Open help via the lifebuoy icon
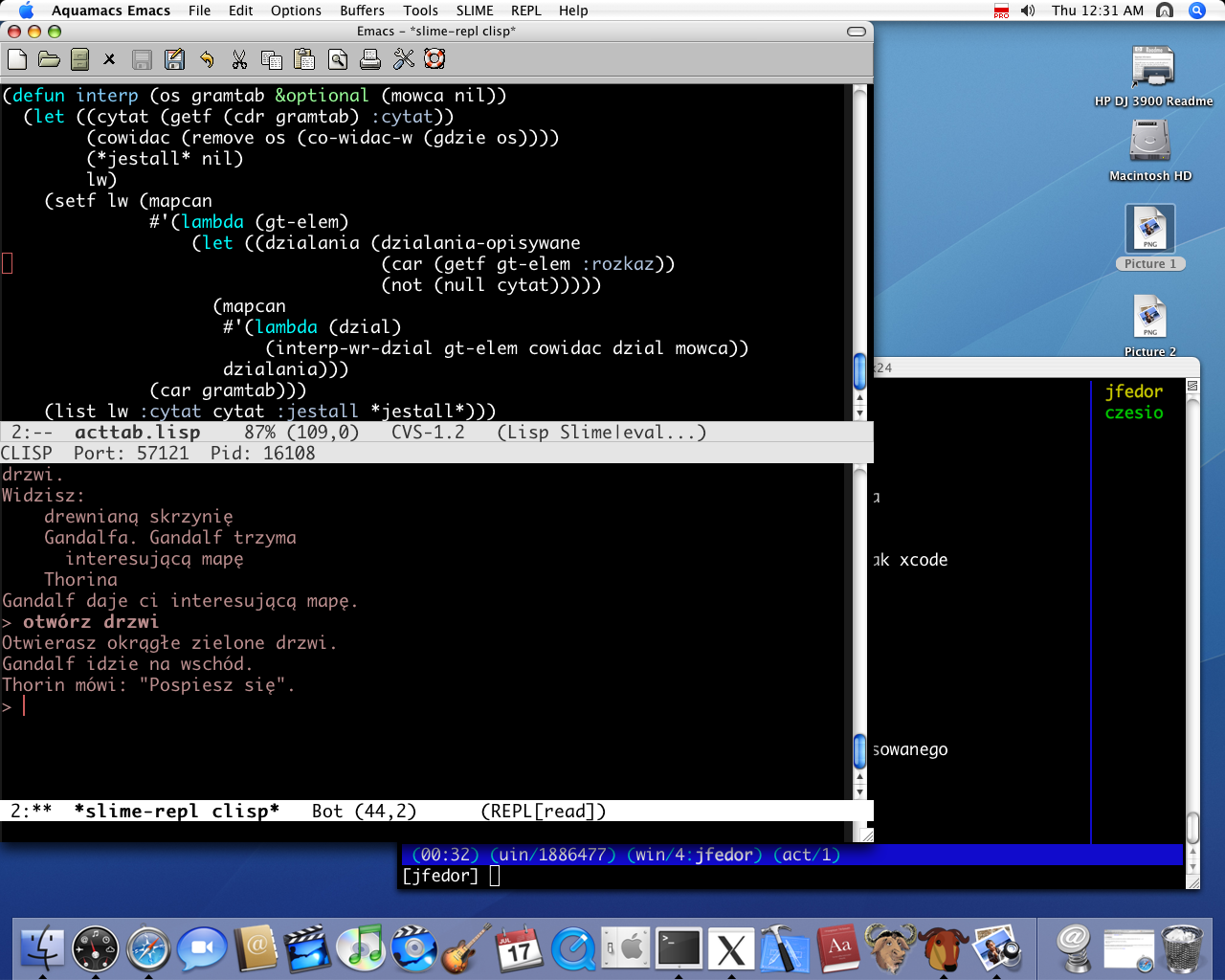The image size is (1225, 980). pos(434,59)
